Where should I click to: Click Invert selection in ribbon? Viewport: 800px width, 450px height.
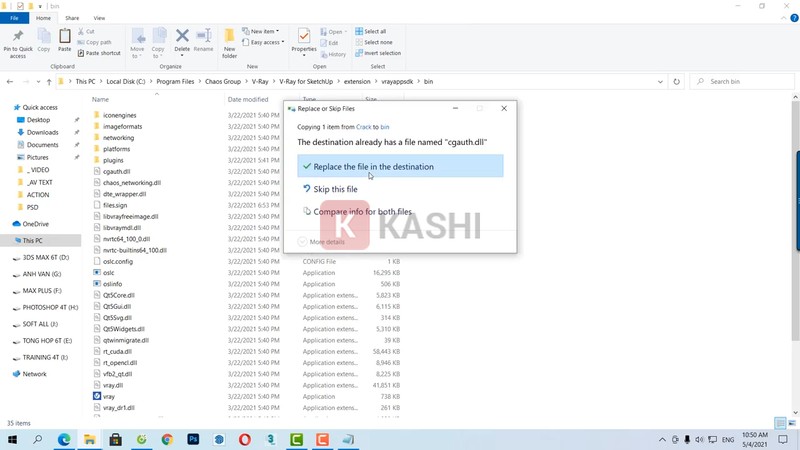[x=378, y=53]
